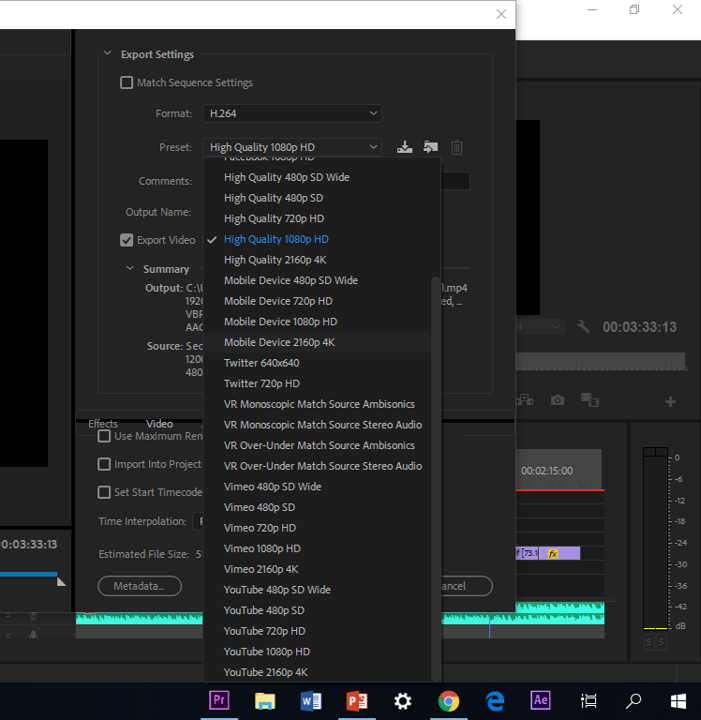
Task: Collapse the Summary section chevron
Action: pos(130,268)
